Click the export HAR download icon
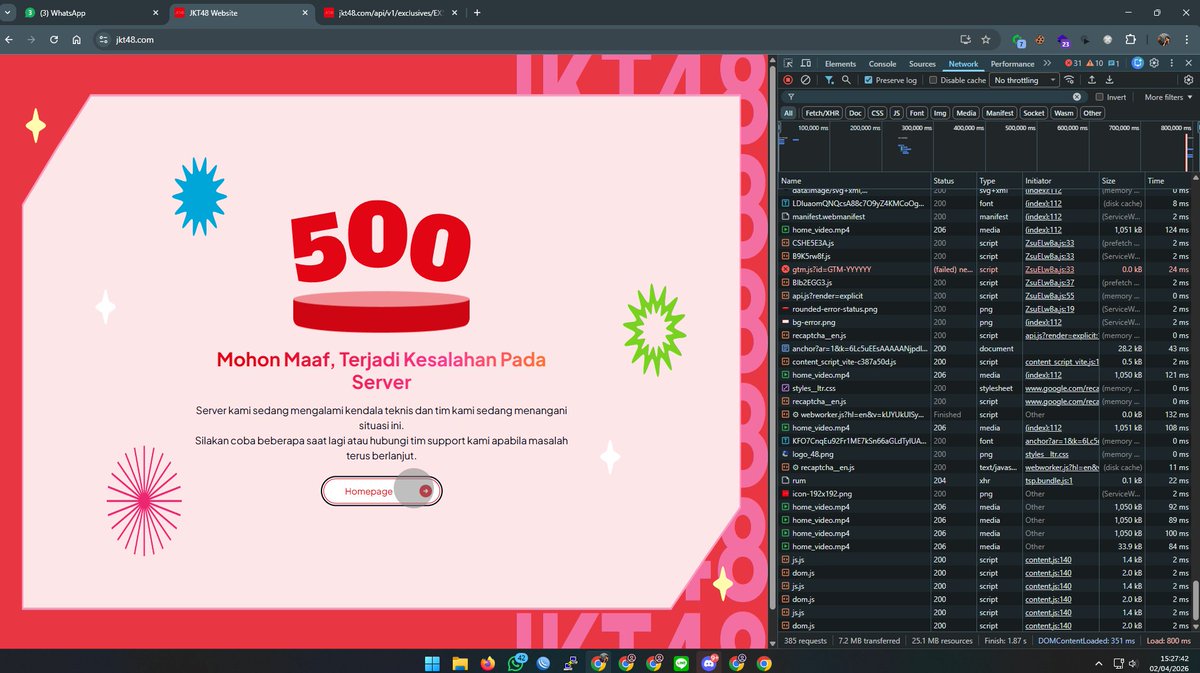 (x=1109, y=80)
